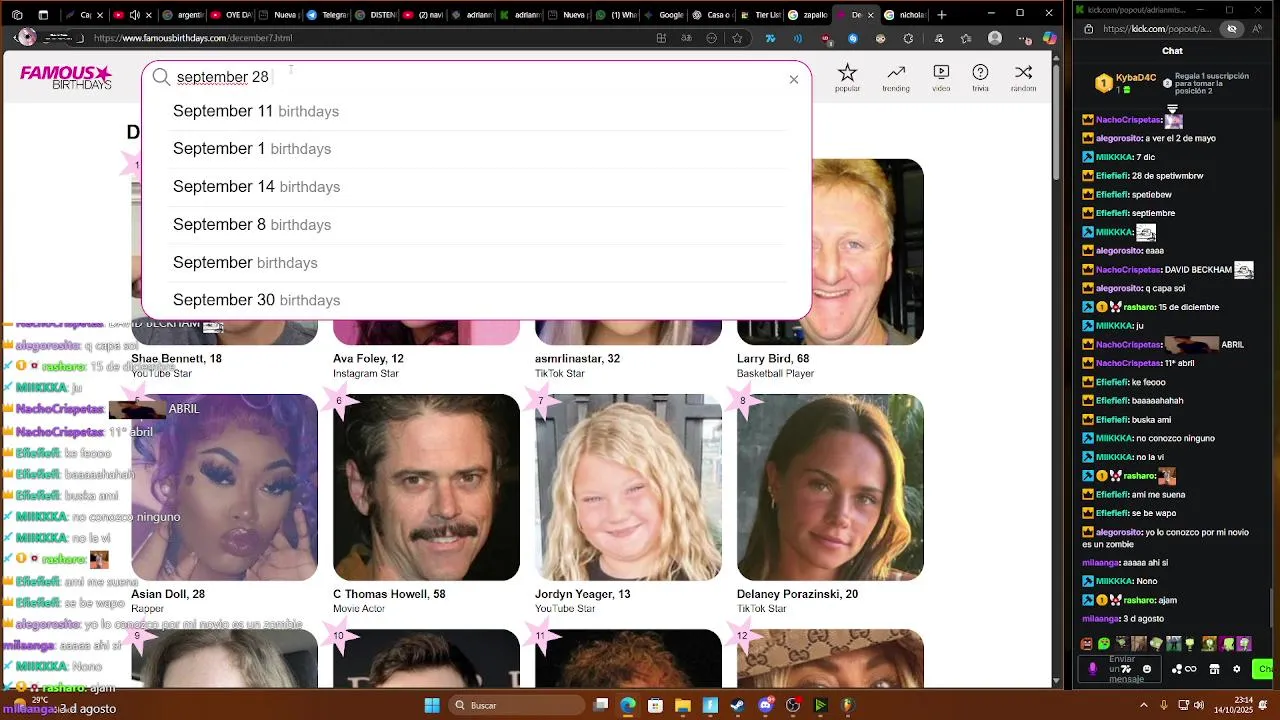Open File Explorer from the taskbar

tap(683, 705)
